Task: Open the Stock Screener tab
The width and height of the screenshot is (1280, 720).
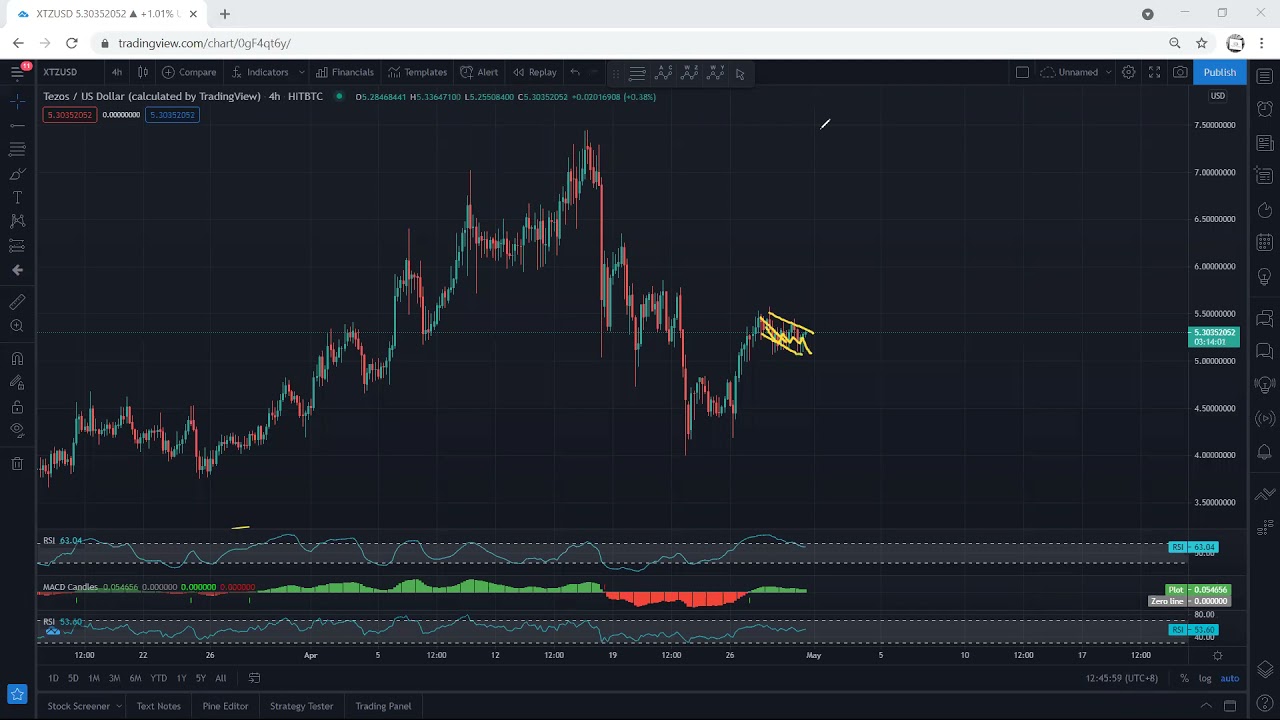Action: (x=78, y=706)
